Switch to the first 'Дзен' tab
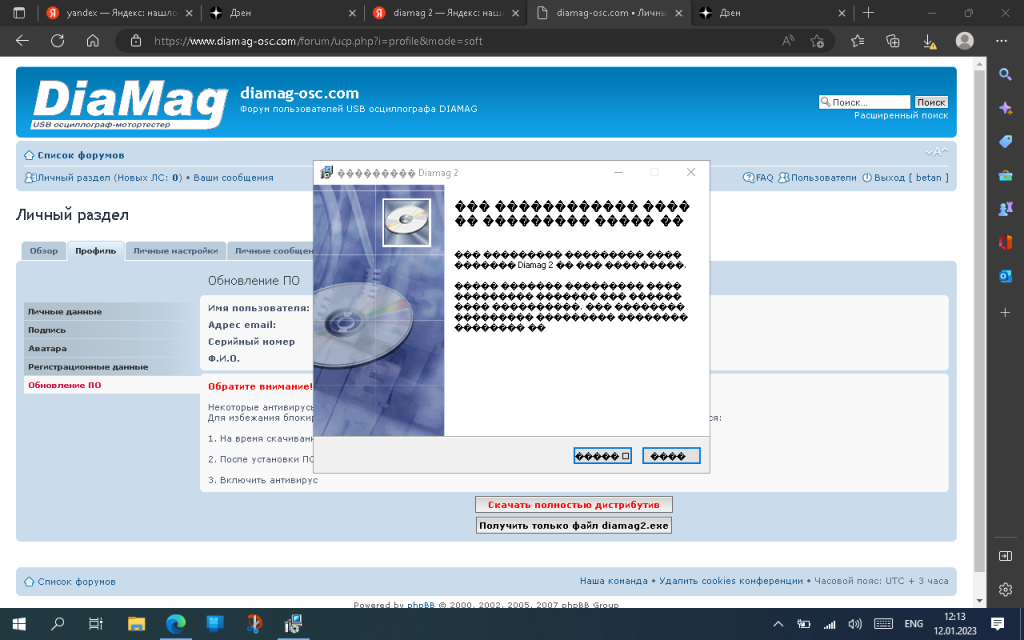1024x640 pixels. click(282, 12)
